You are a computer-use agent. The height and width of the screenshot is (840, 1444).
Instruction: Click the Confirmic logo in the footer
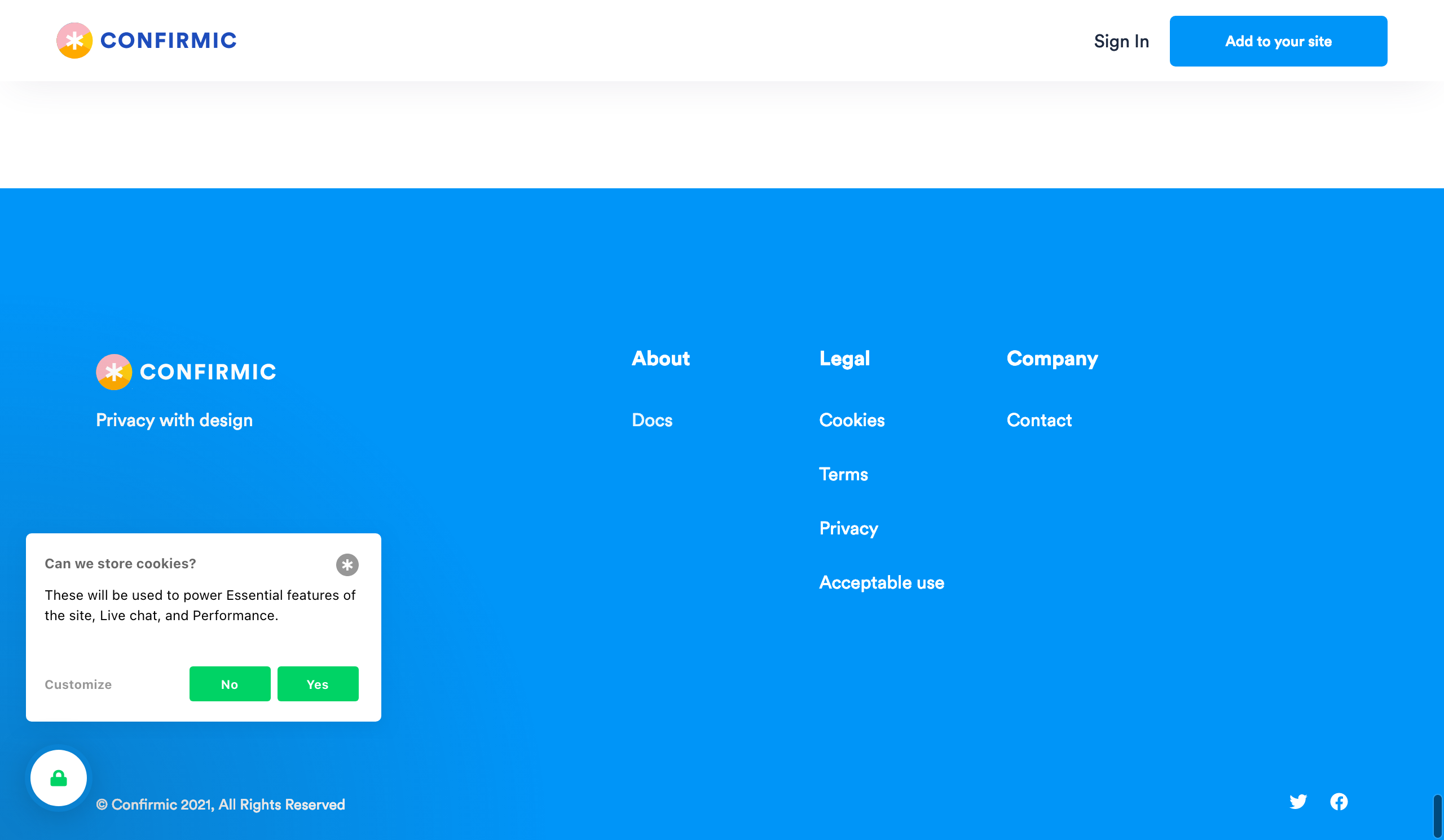186,372
